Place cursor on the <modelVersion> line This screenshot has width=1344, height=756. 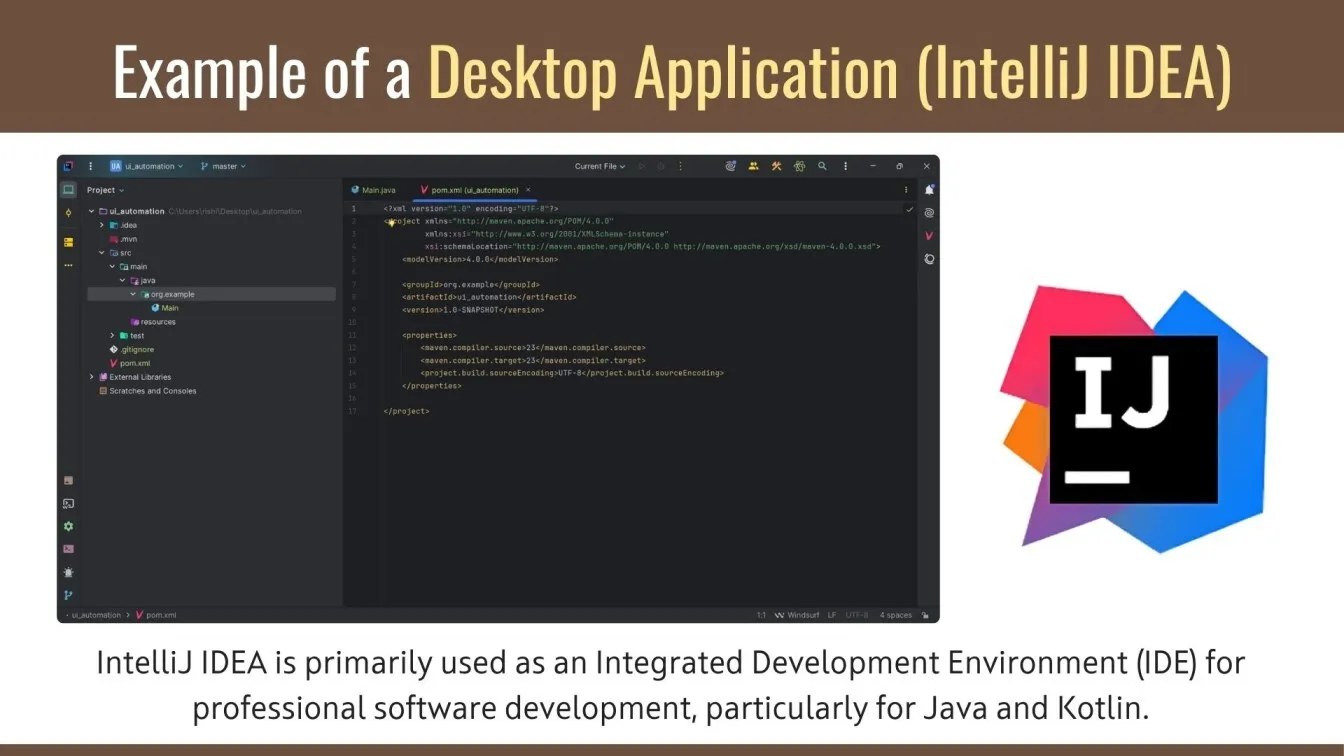click(480, 259)
